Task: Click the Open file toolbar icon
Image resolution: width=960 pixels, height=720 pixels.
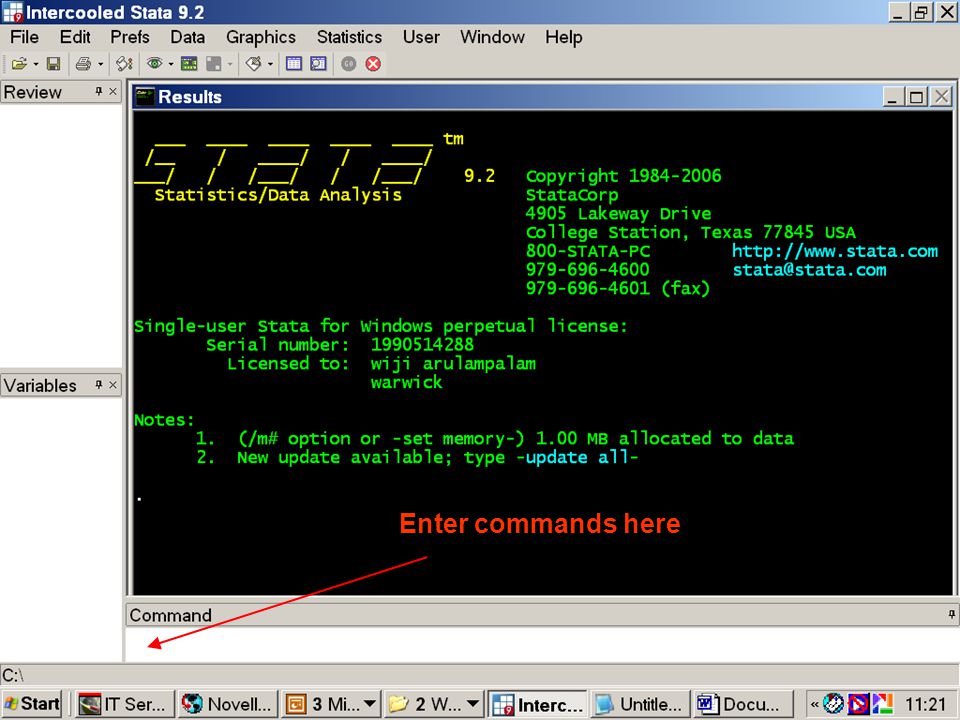Action: point(19,64)
